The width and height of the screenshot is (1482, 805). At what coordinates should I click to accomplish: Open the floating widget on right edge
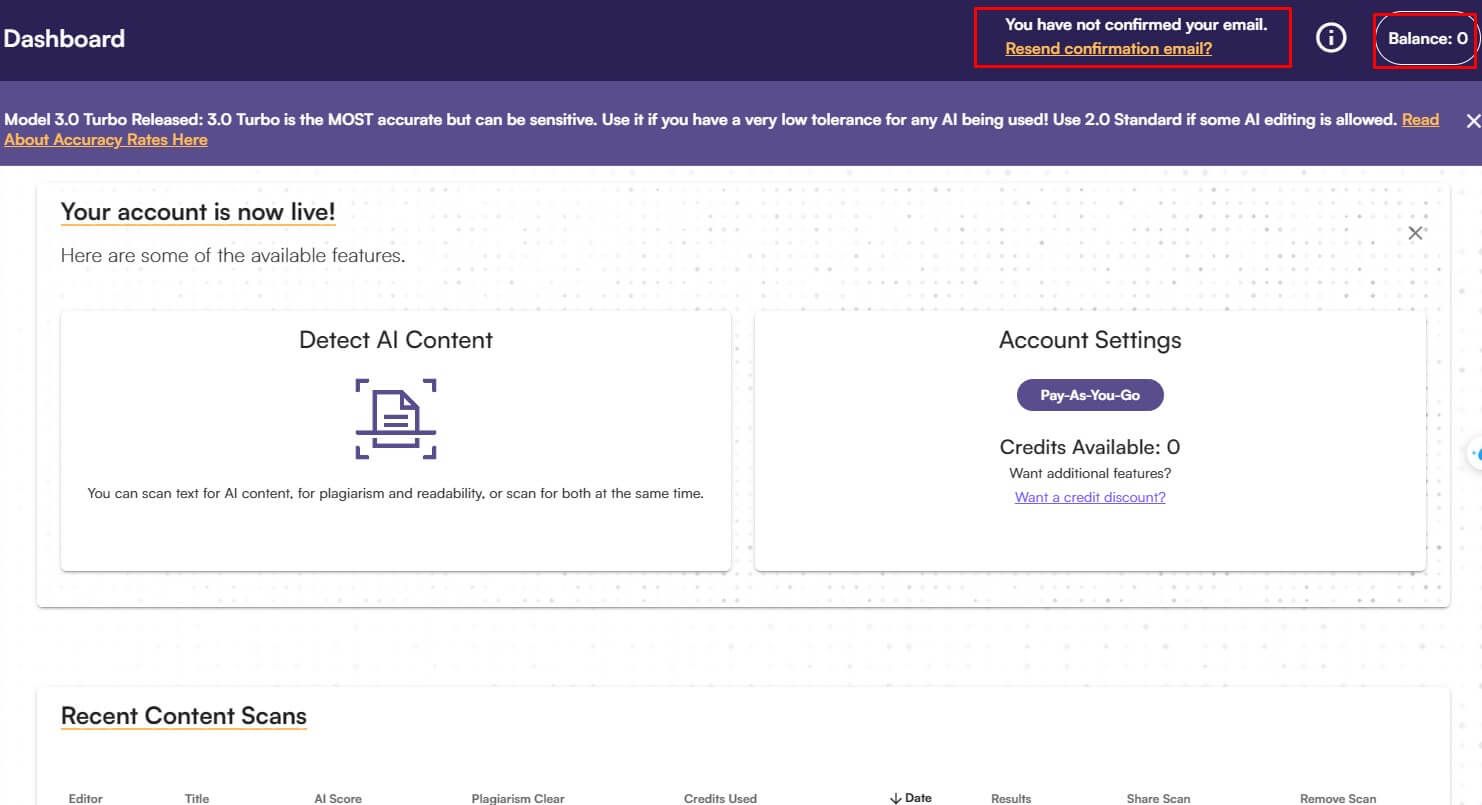[x=1475, y=453]
